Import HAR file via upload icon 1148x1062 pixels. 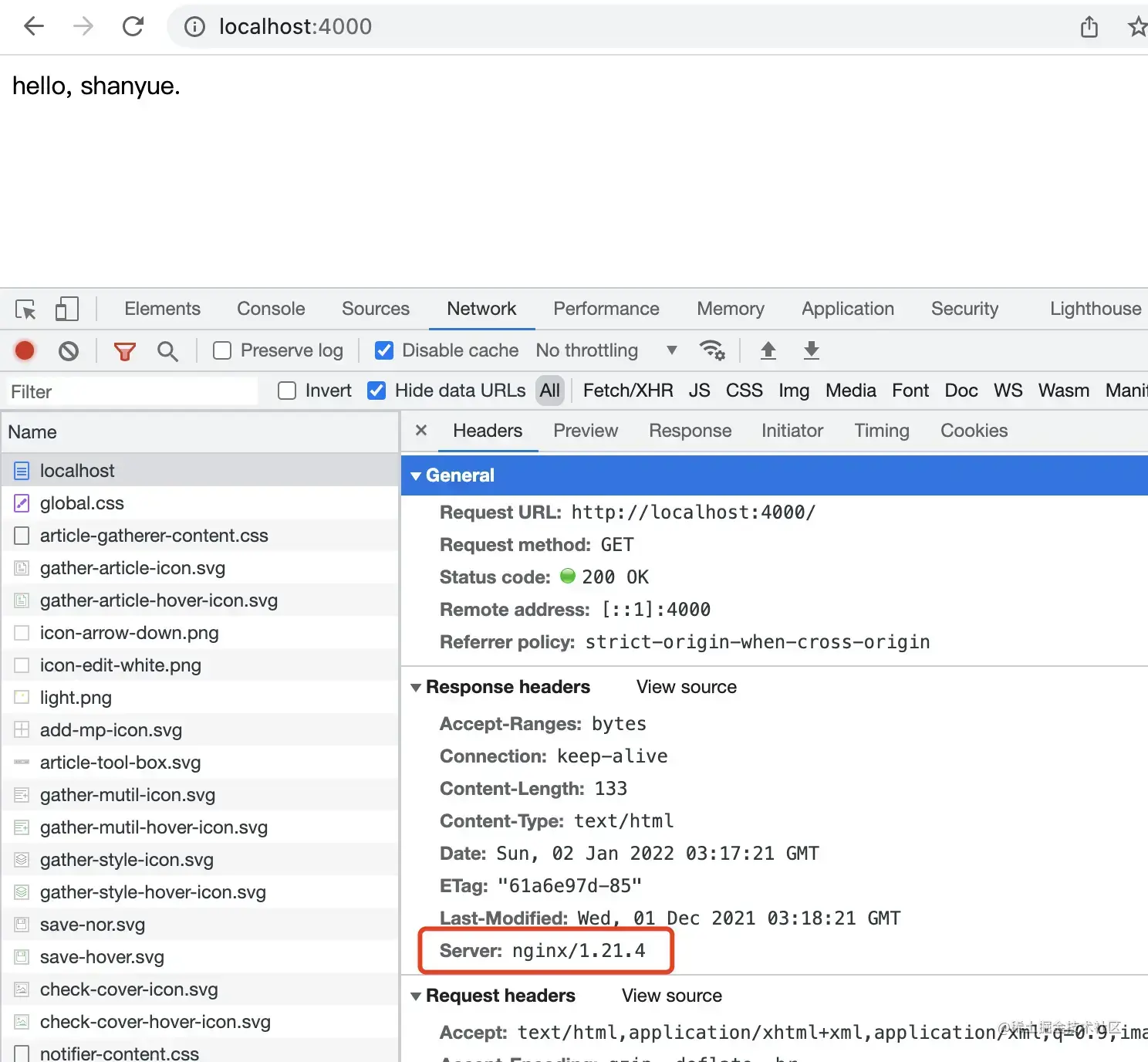pyautogui.click(x=768, y=350)
